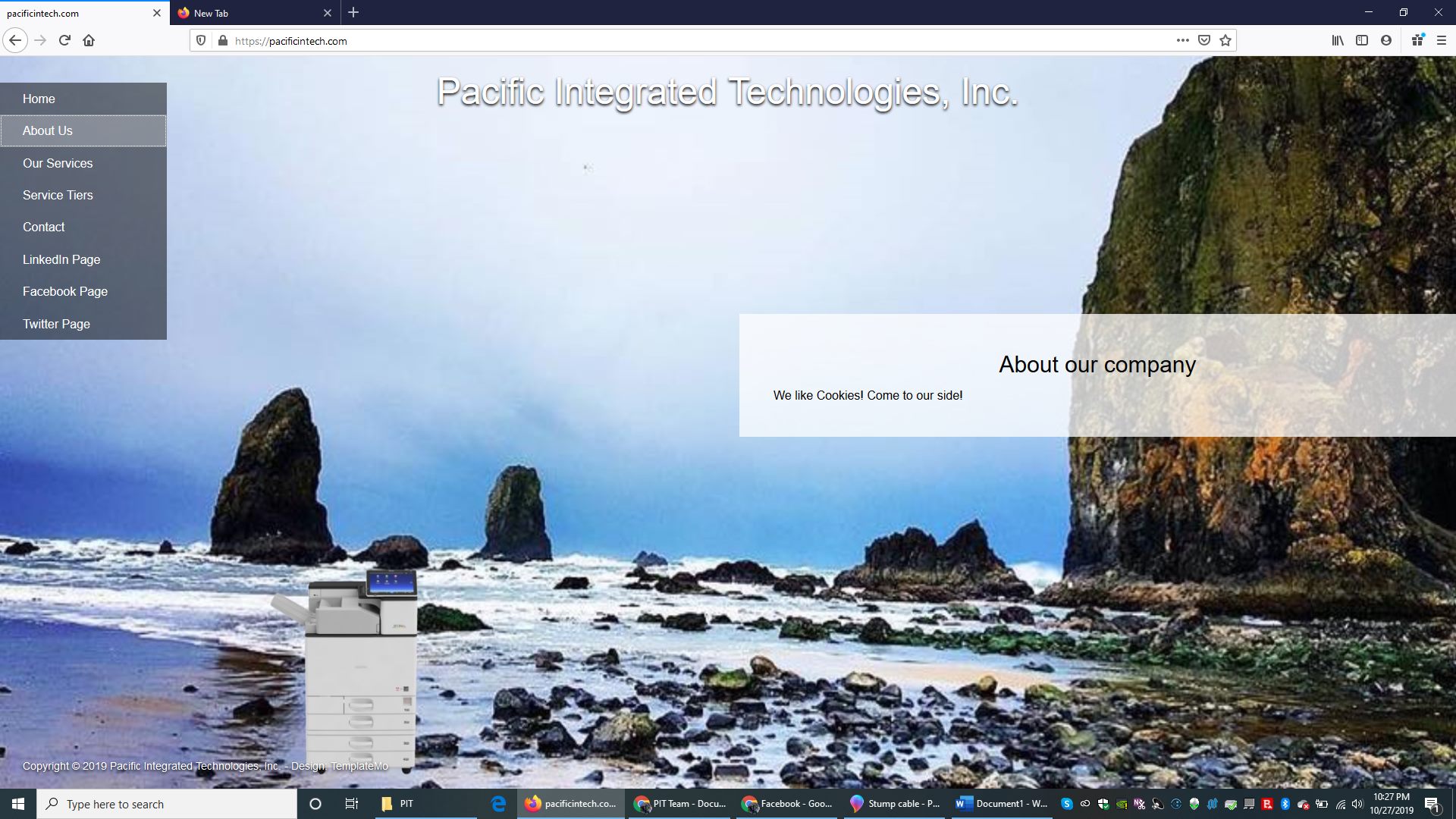
Task: Follow the TemplateMo design credit link
Action: (359, 766)
